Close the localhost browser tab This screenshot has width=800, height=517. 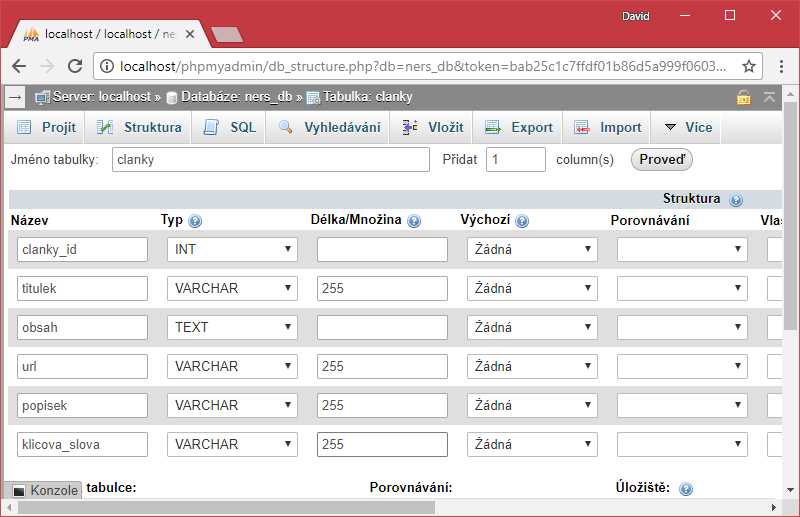(190, 34)
